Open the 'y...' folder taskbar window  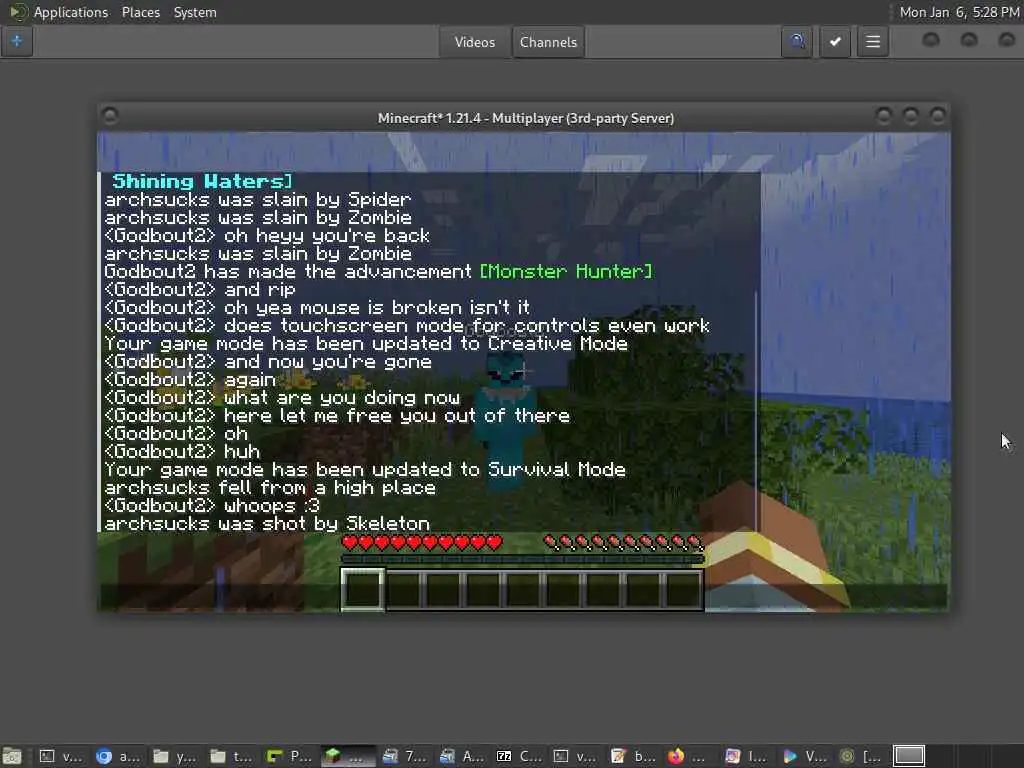174,756
